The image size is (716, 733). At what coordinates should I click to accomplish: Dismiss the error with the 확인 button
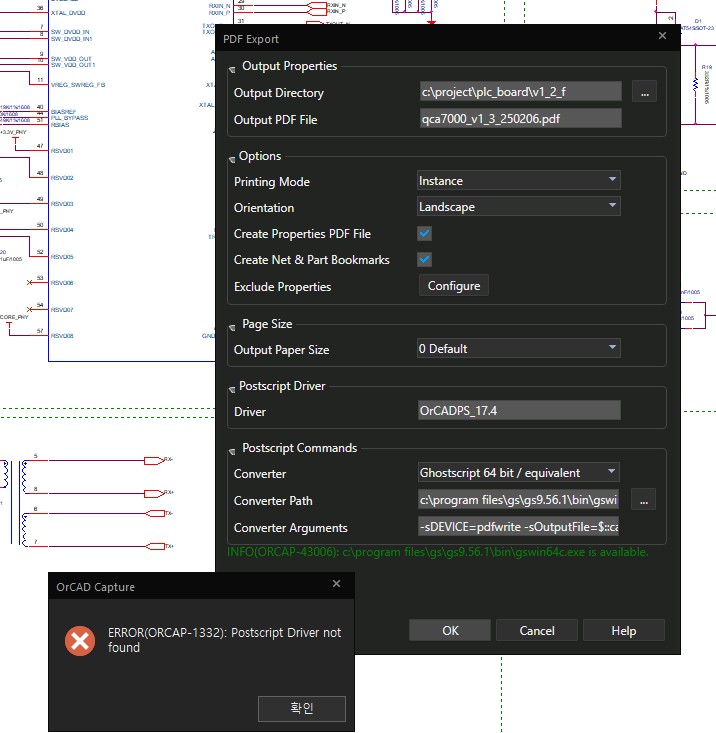click(301, 708)
